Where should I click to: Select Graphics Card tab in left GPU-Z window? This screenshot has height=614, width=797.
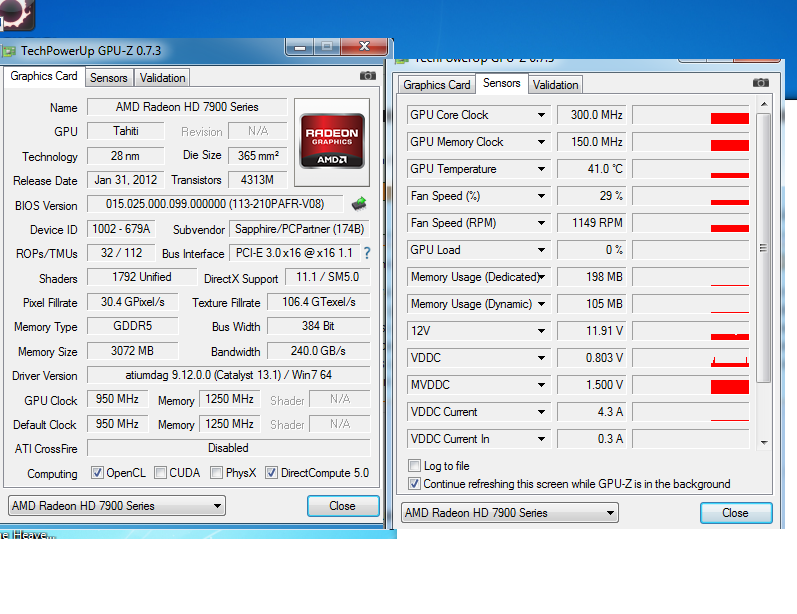(x=44, y=76)
